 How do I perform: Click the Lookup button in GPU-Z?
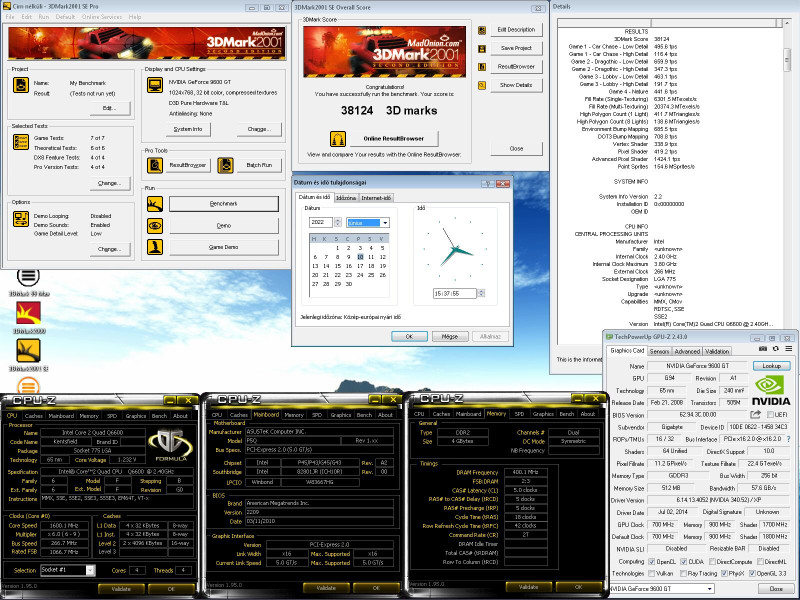771,366
